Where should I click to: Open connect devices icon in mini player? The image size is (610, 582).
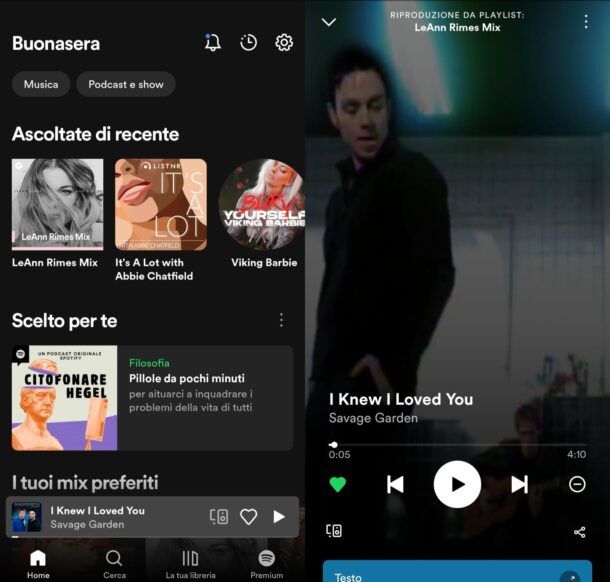click(219, 517)
